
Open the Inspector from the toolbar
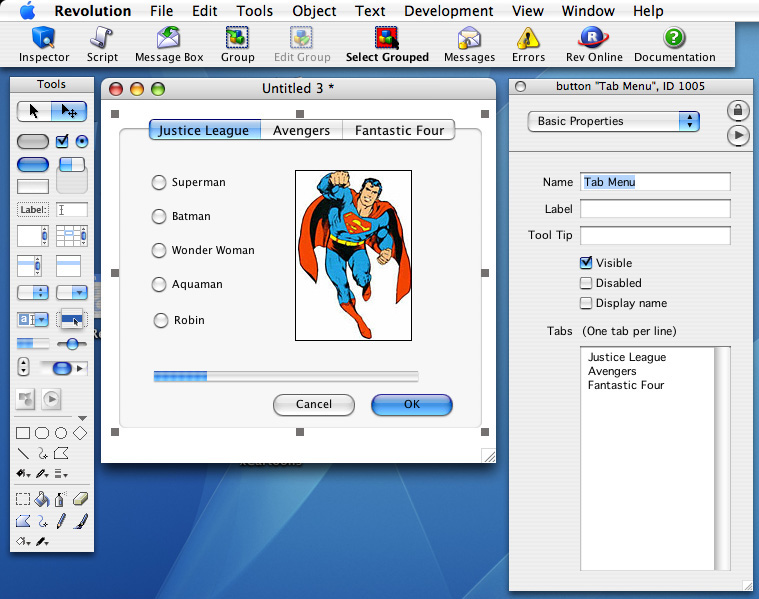[44, 45]
